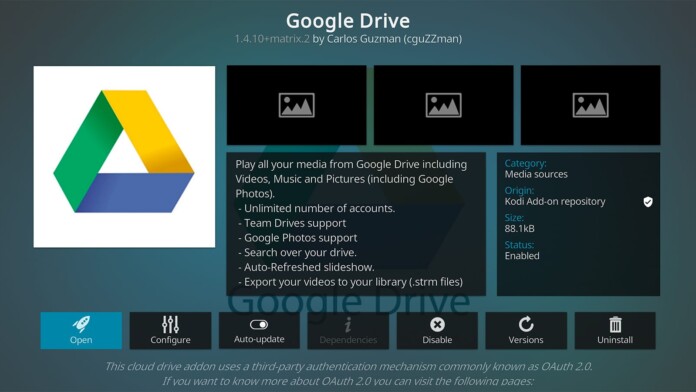Image resolution: width=696 pixels, height=392 pixels.
Task: Click the Size label
Action: [x=514, y=218]
